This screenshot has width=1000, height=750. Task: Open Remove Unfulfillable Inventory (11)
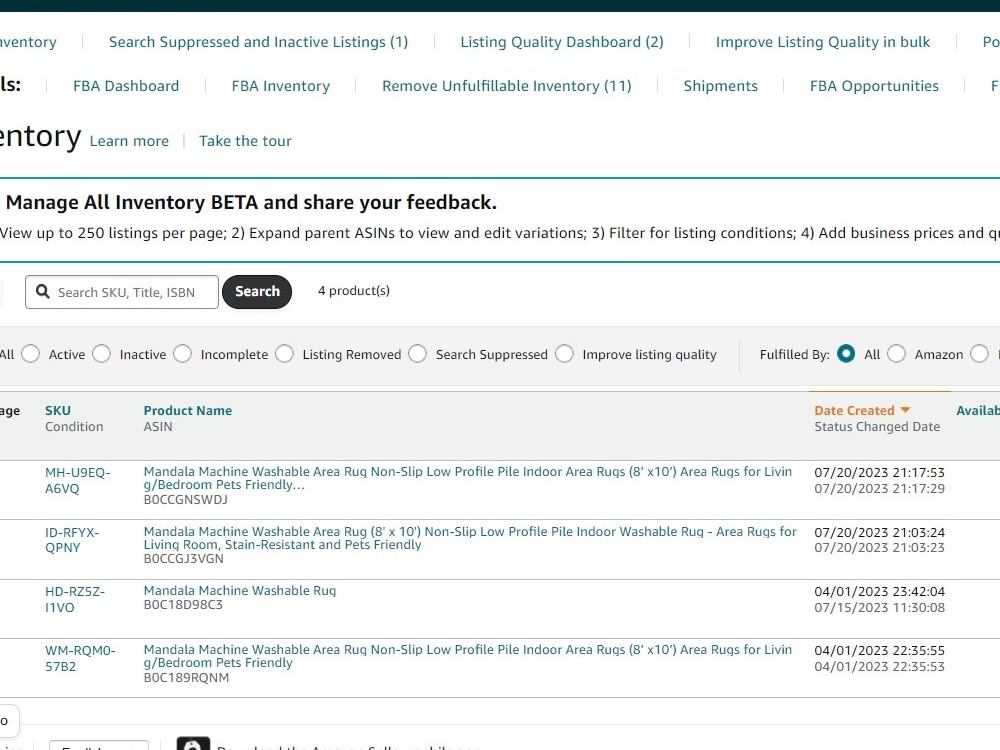(506, 86)
